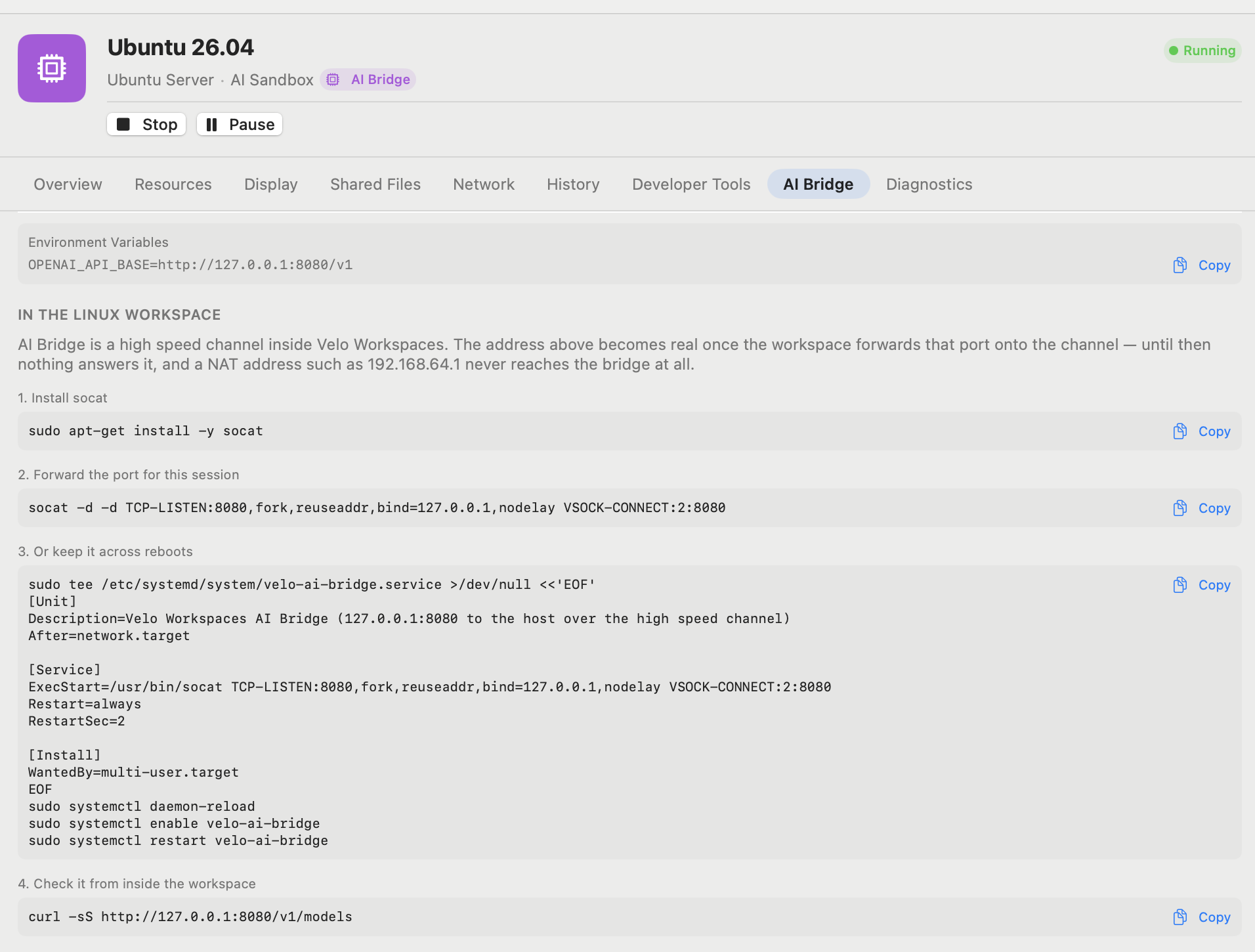The width and height of the screenshot is (1255, 952).
Task: Click the 'sudo systemctl restart velo-ai-bridge' line
Action: coord(179,840)
